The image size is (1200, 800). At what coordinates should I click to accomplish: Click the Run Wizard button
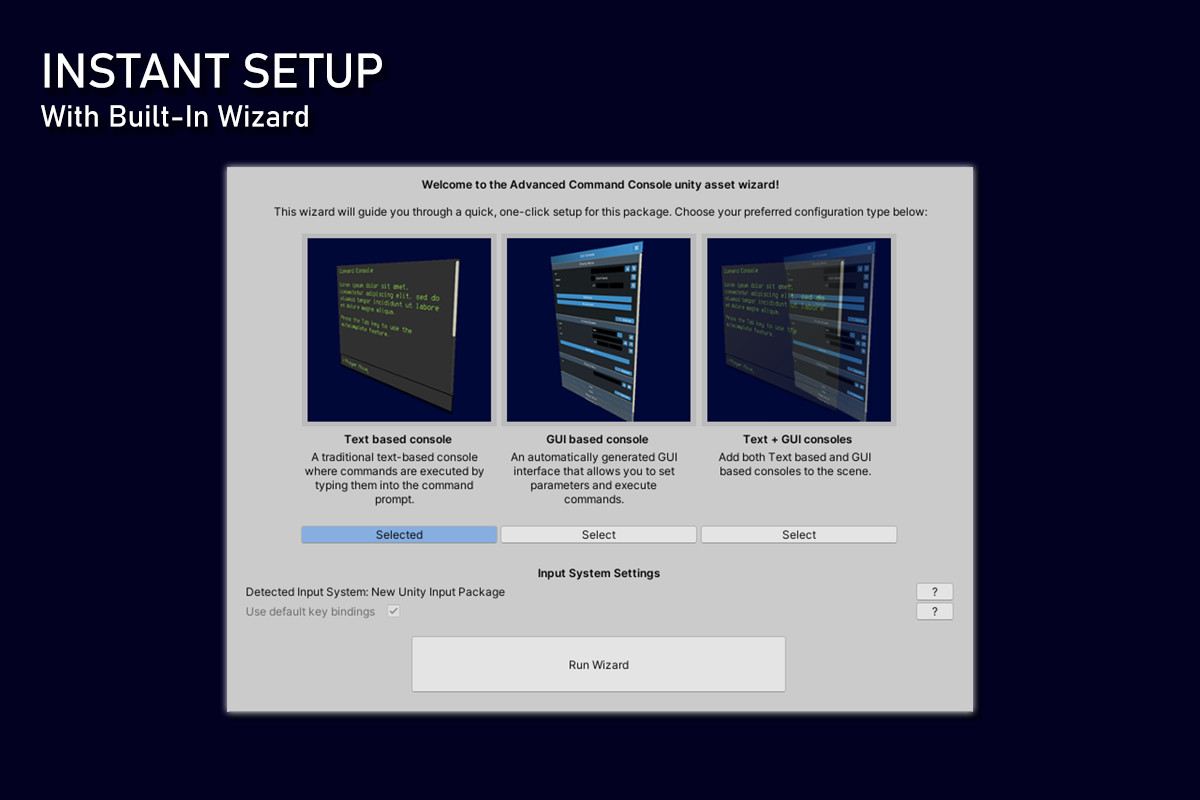pyautogui.click(x=599, y=664)
